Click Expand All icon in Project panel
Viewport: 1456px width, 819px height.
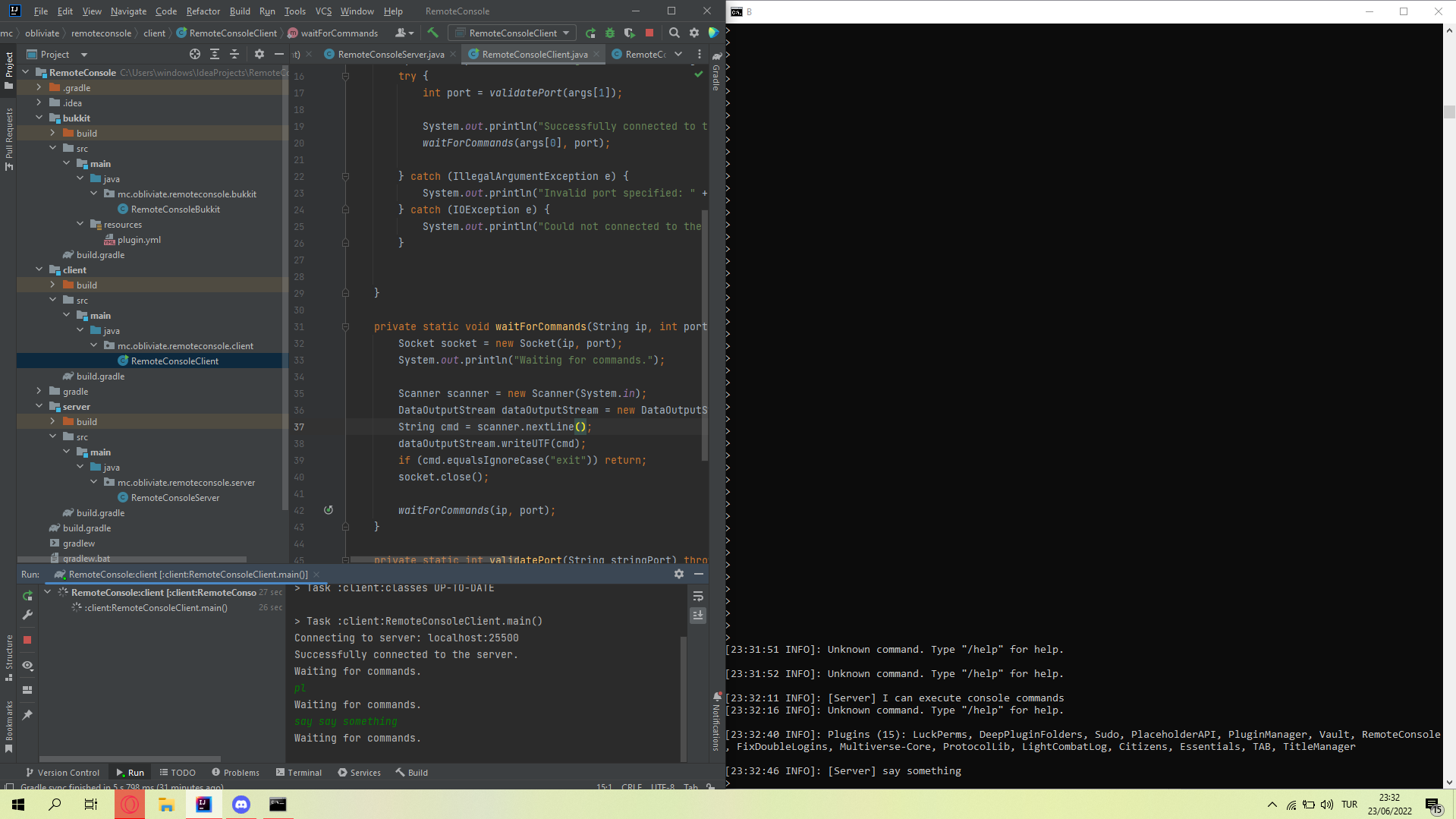(x=215, y=54)
